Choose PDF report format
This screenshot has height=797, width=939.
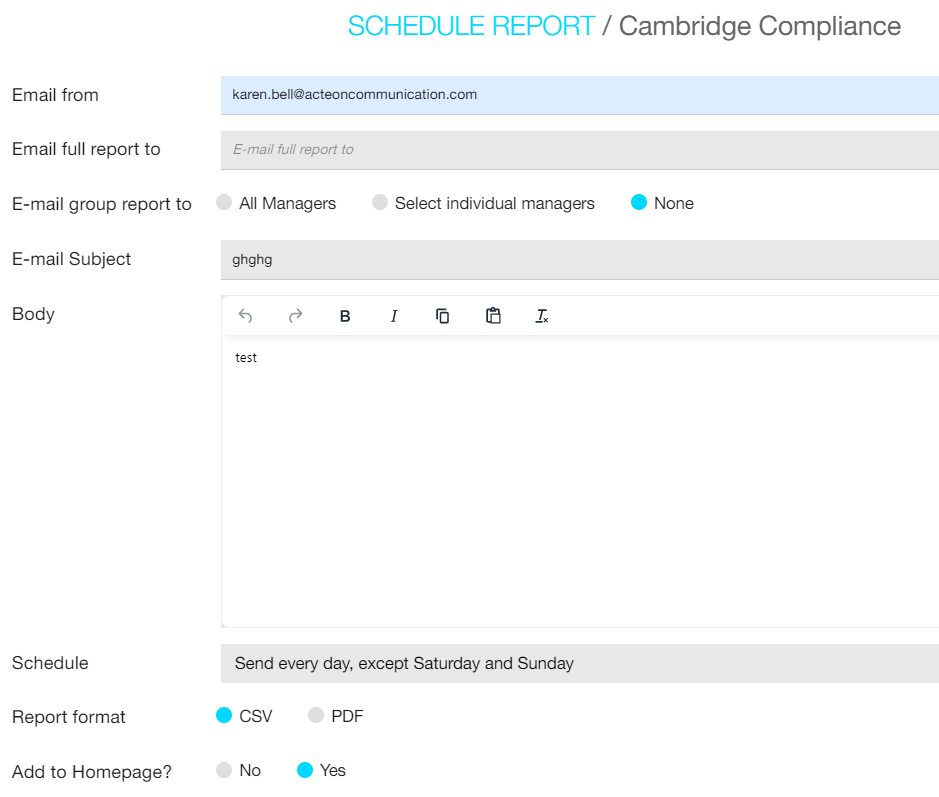coord(316,716)
